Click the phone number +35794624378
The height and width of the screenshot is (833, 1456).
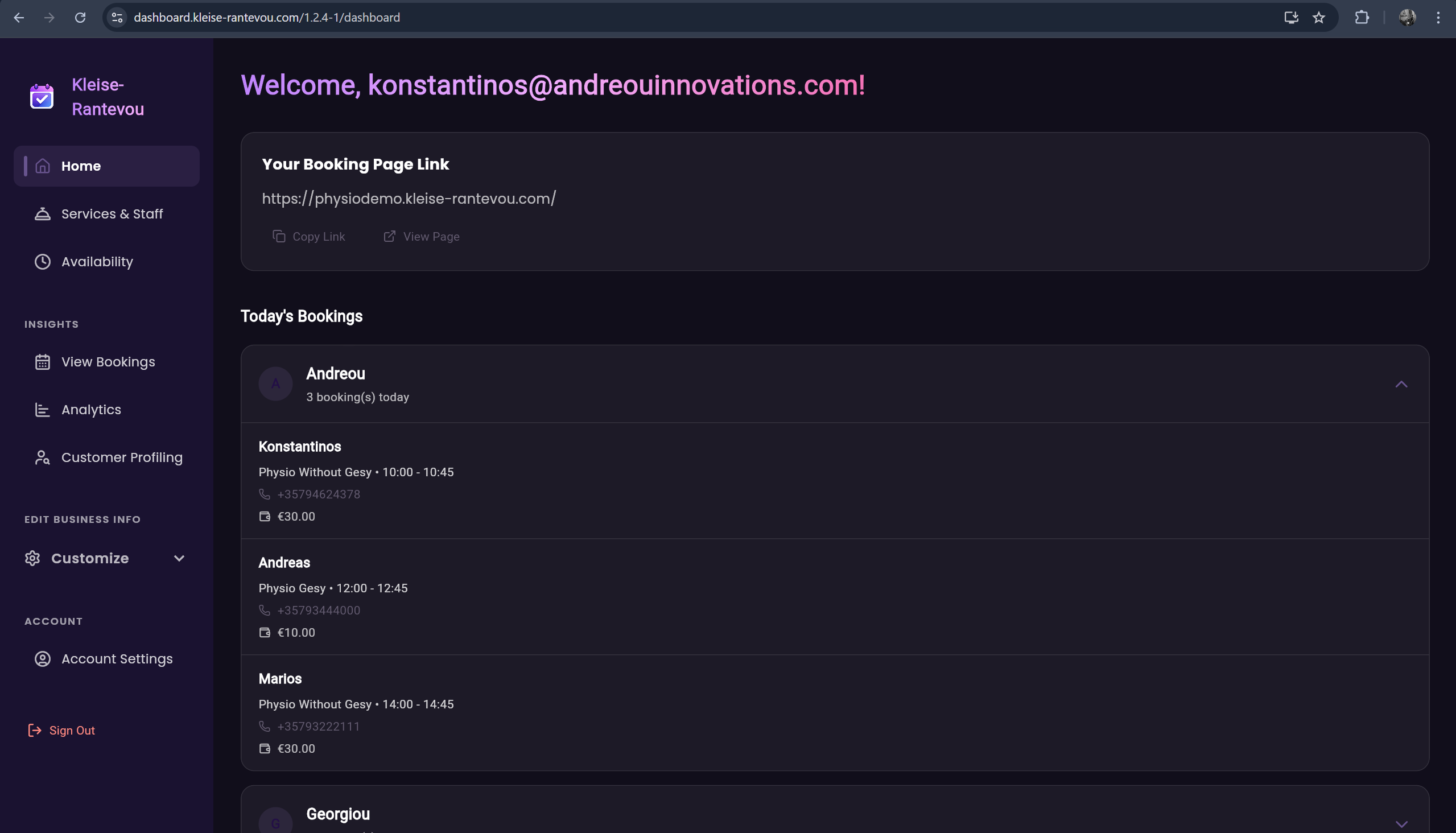coord(319,494)
